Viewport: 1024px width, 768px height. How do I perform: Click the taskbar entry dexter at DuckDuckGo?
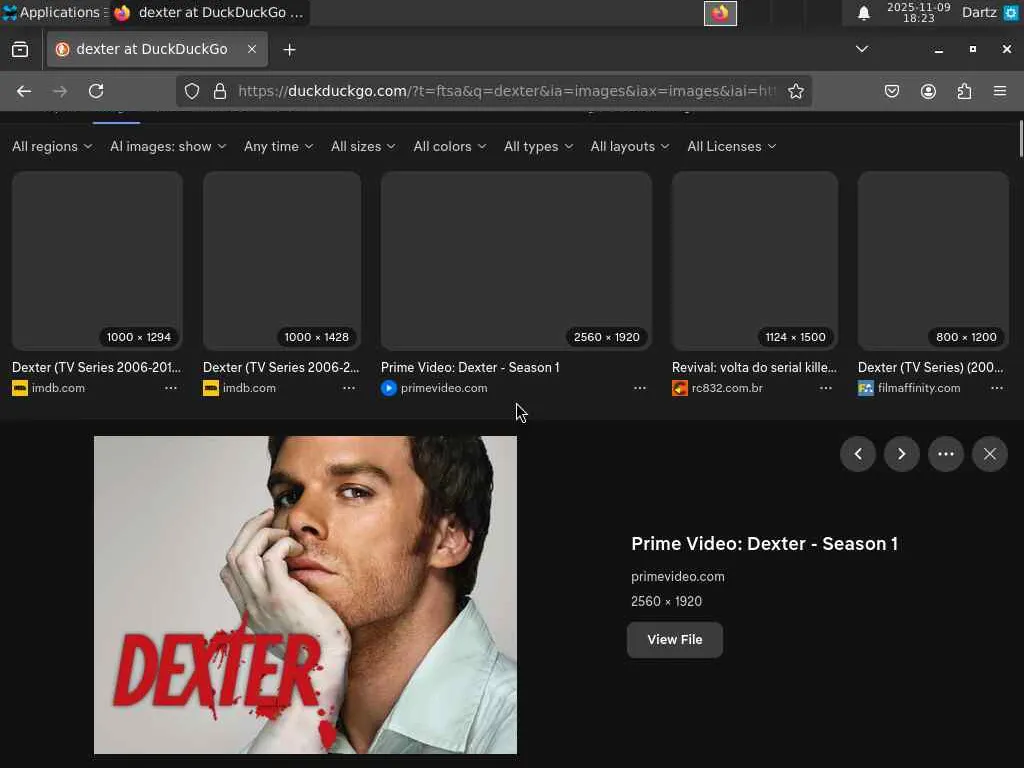click(x=210, y=12)
